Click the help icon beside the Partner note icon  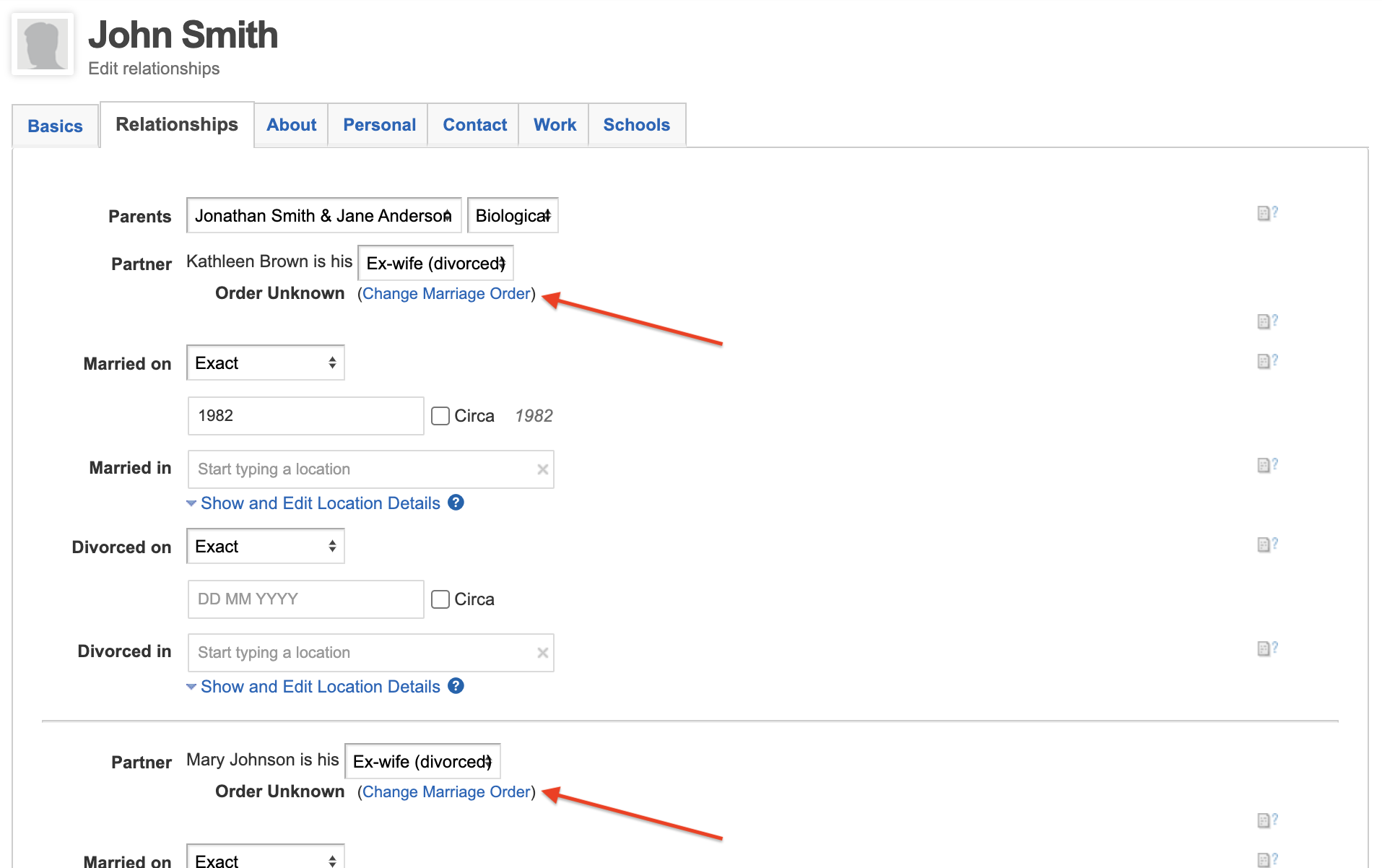[x=1275, y=321]
